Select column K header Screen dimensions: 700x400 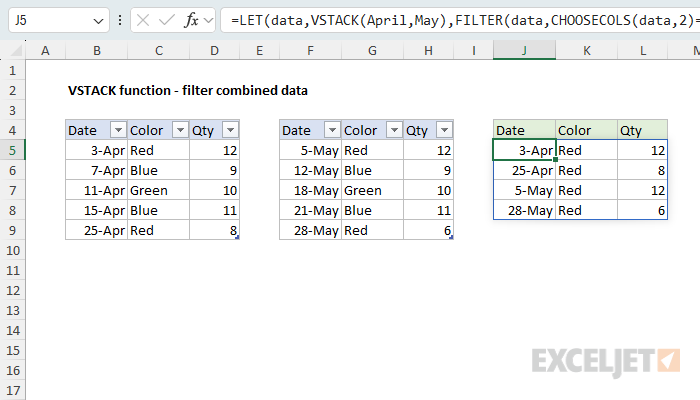pyautogui.click(x=586, y=50)
